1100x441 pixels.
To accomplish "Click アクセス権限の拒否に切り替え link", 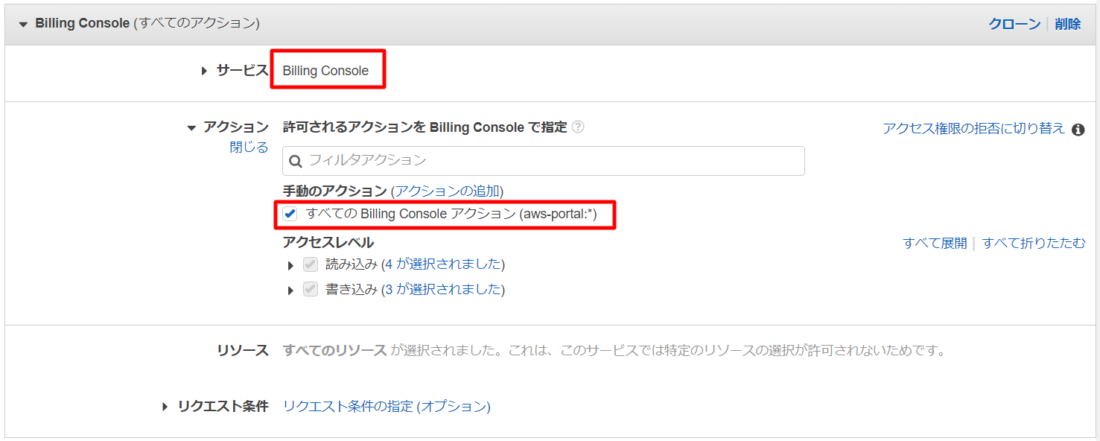I will tap(974, 129).
